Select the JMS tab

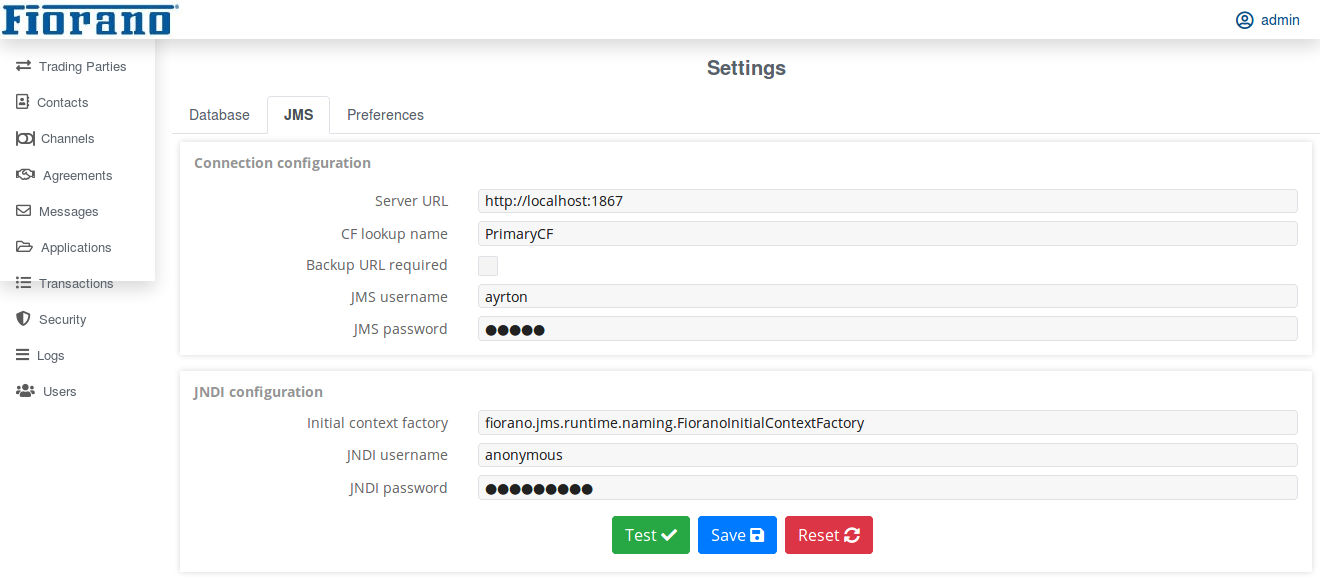[x=298, y=115]
